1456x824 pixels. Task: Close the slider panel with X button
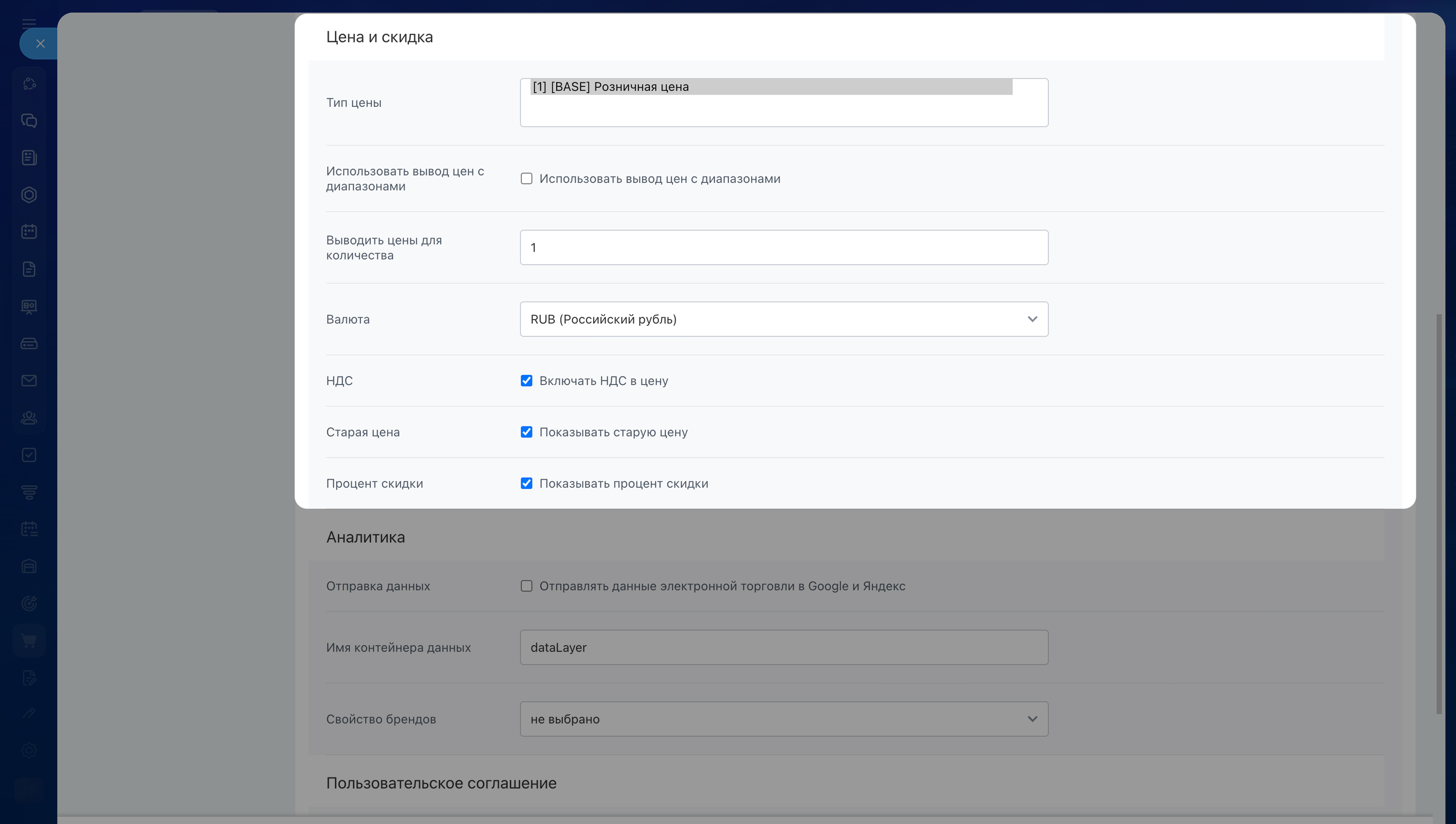click(40, 44)
